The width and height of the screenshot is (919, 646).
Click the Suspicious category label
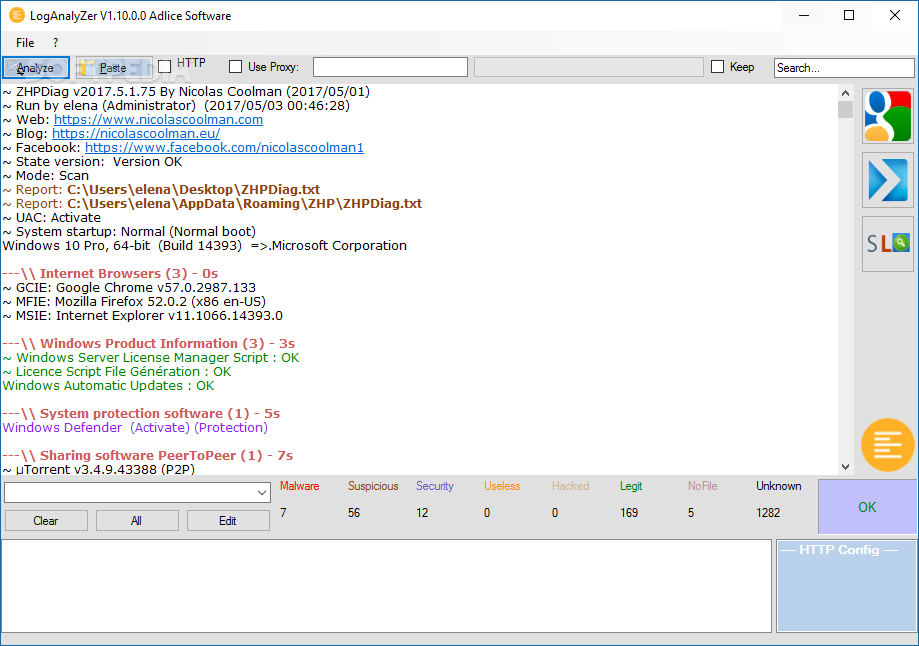(x=373, y=486)
